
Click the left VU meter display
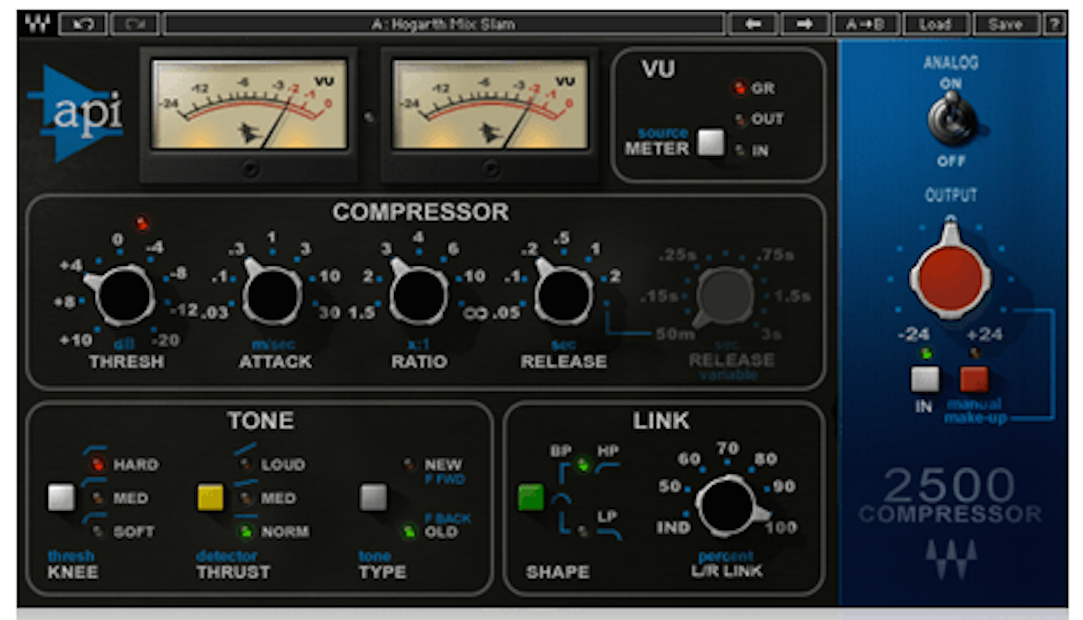pos(249,104)
